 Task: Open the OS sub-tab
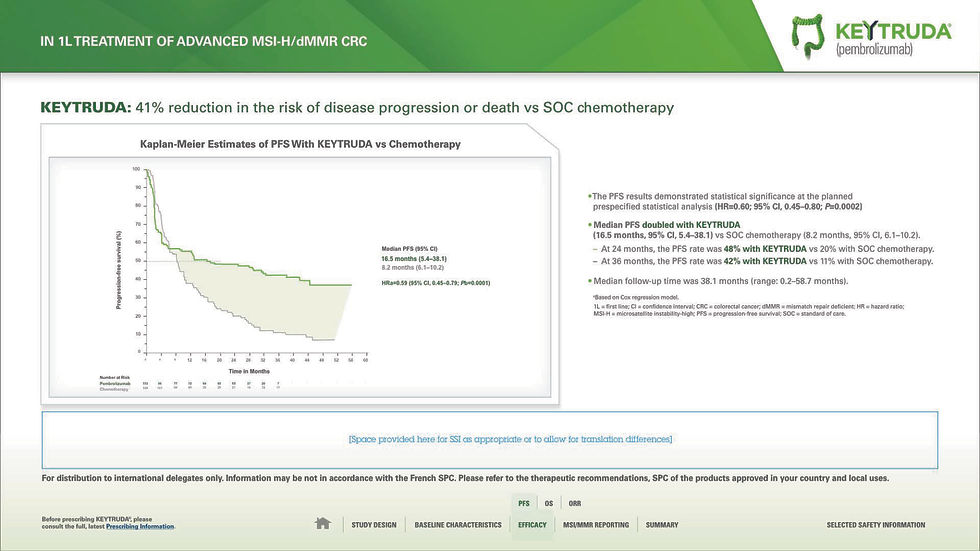(549, 503)
